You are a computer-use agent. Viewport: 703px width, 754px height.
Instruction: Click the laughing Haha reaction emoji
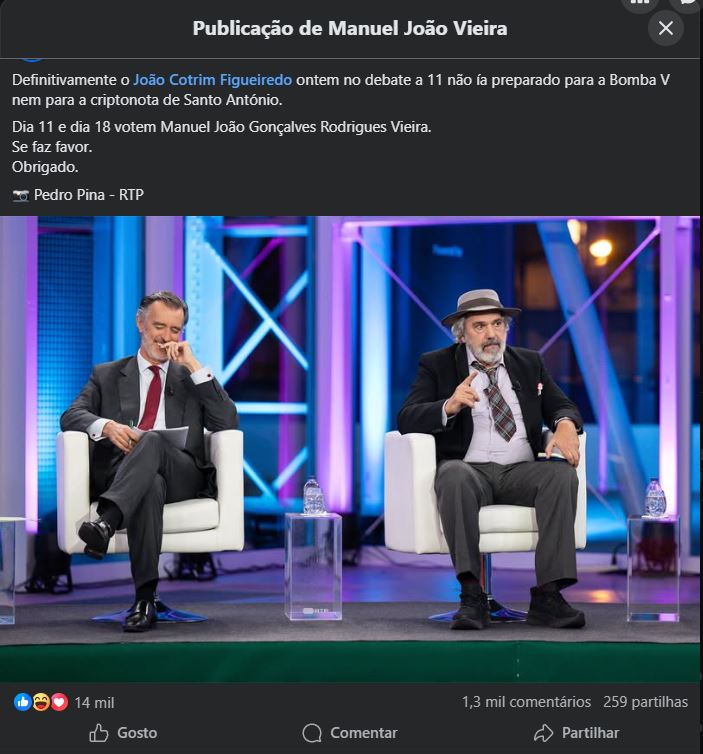tap(41, 702)
